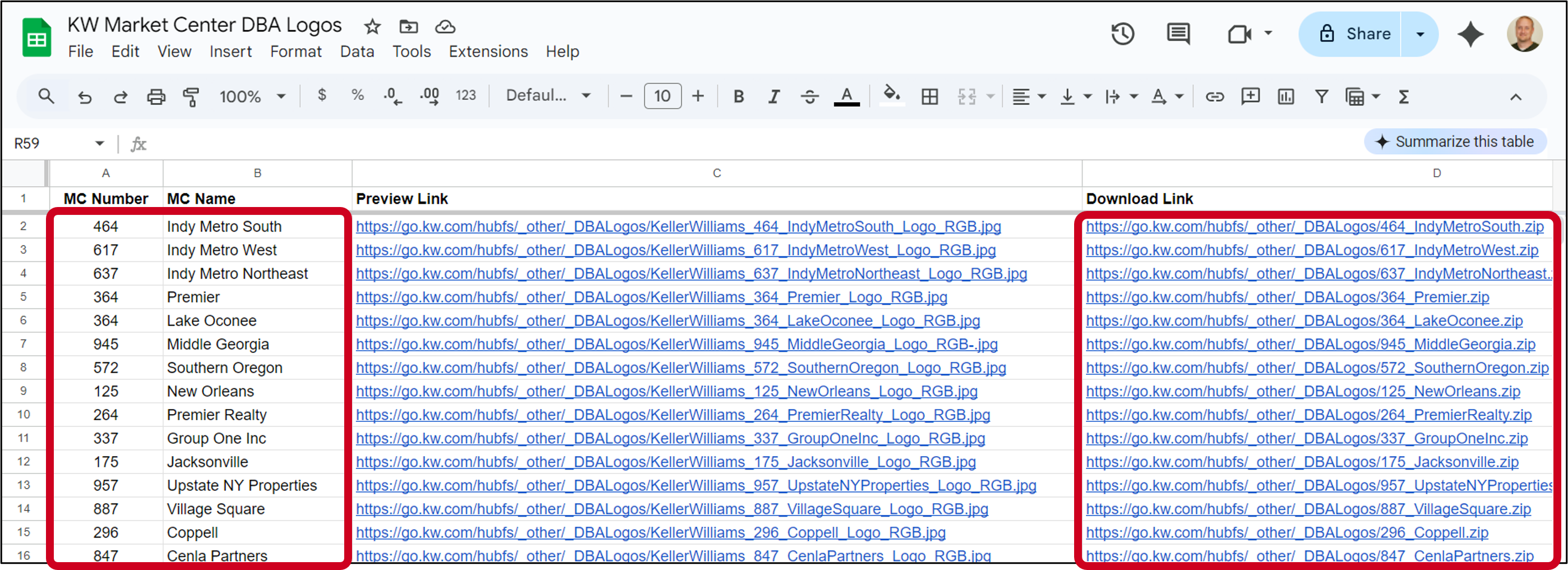Open the fill color picker
This screenshot has width=1568, height=570.
pyautogui.click(x=891, y=95)
